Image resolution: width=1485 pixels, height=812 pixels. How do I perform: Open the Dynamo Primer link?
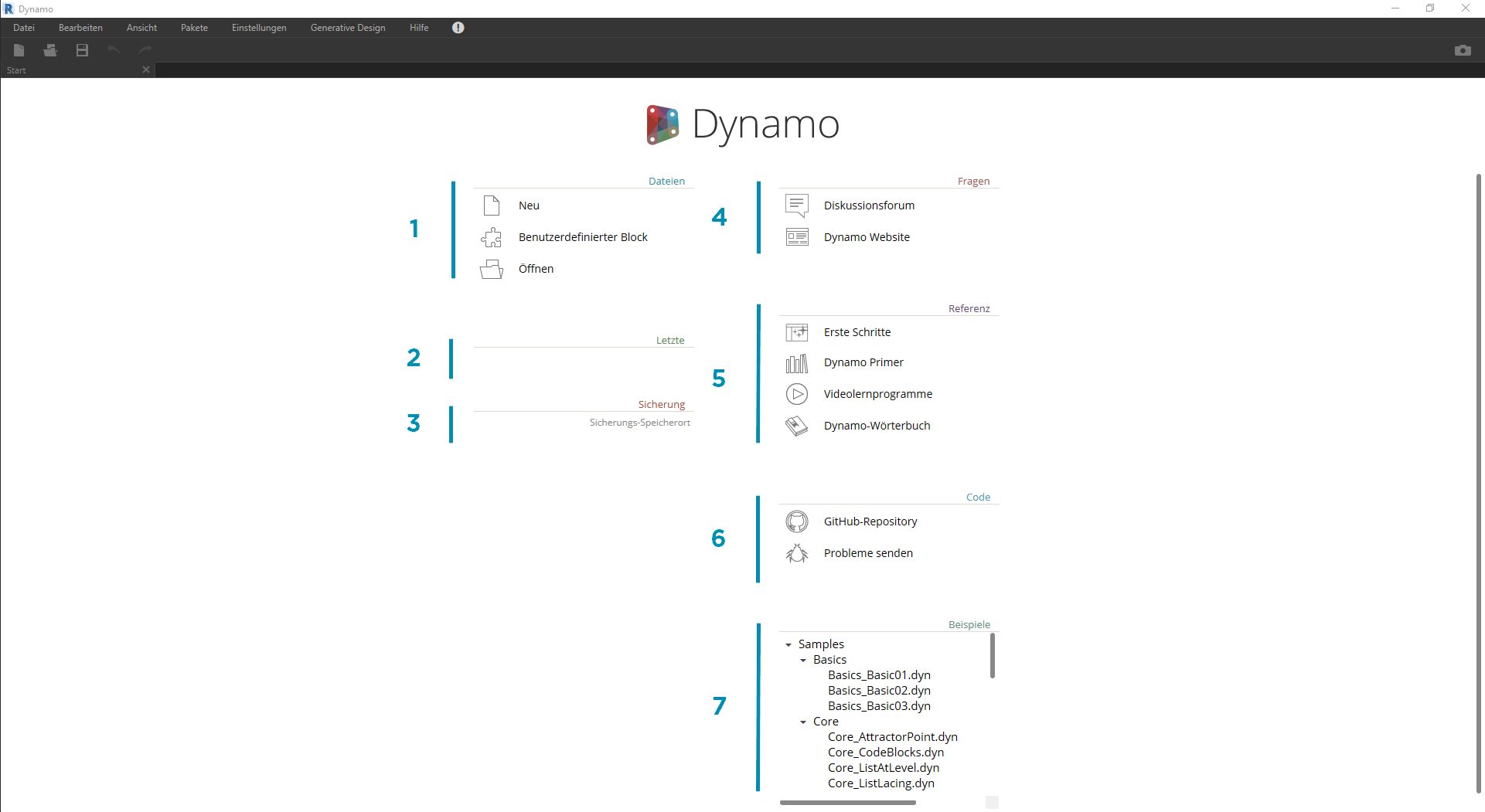[863, 362]
